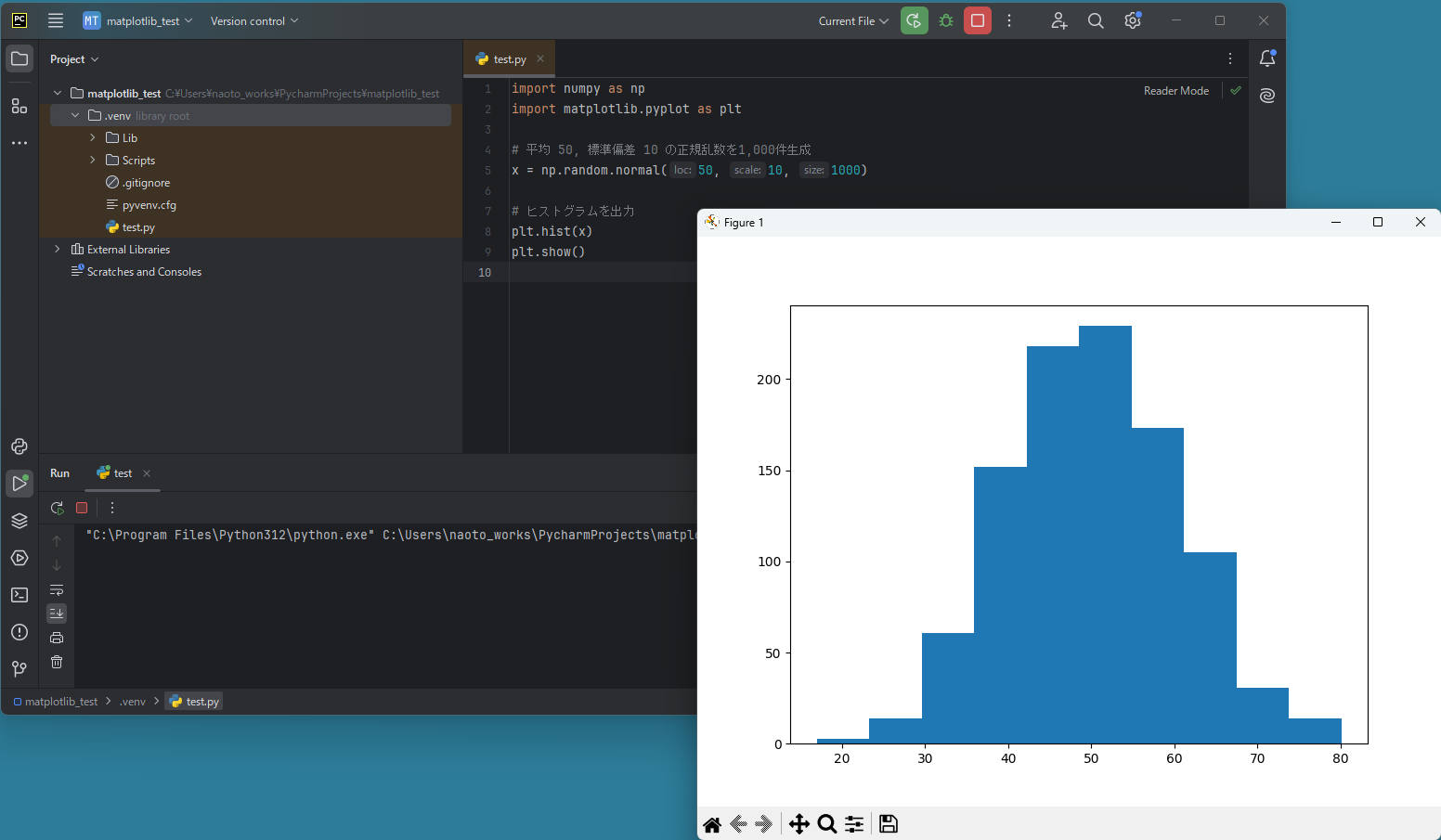This screenshot has width=1441, height=840.
Task: Open the Python Console from the left sidebar
Action: point(19,446)
